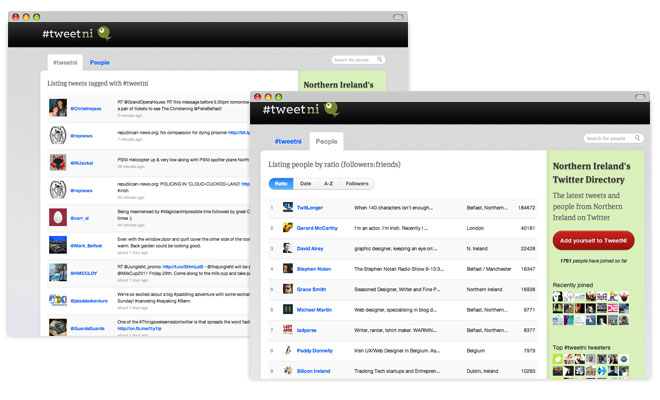Open Gerard McCarthy's avatar icon
Screen dimensions: 660x400
pyautogui.click(x=288, y=228)
